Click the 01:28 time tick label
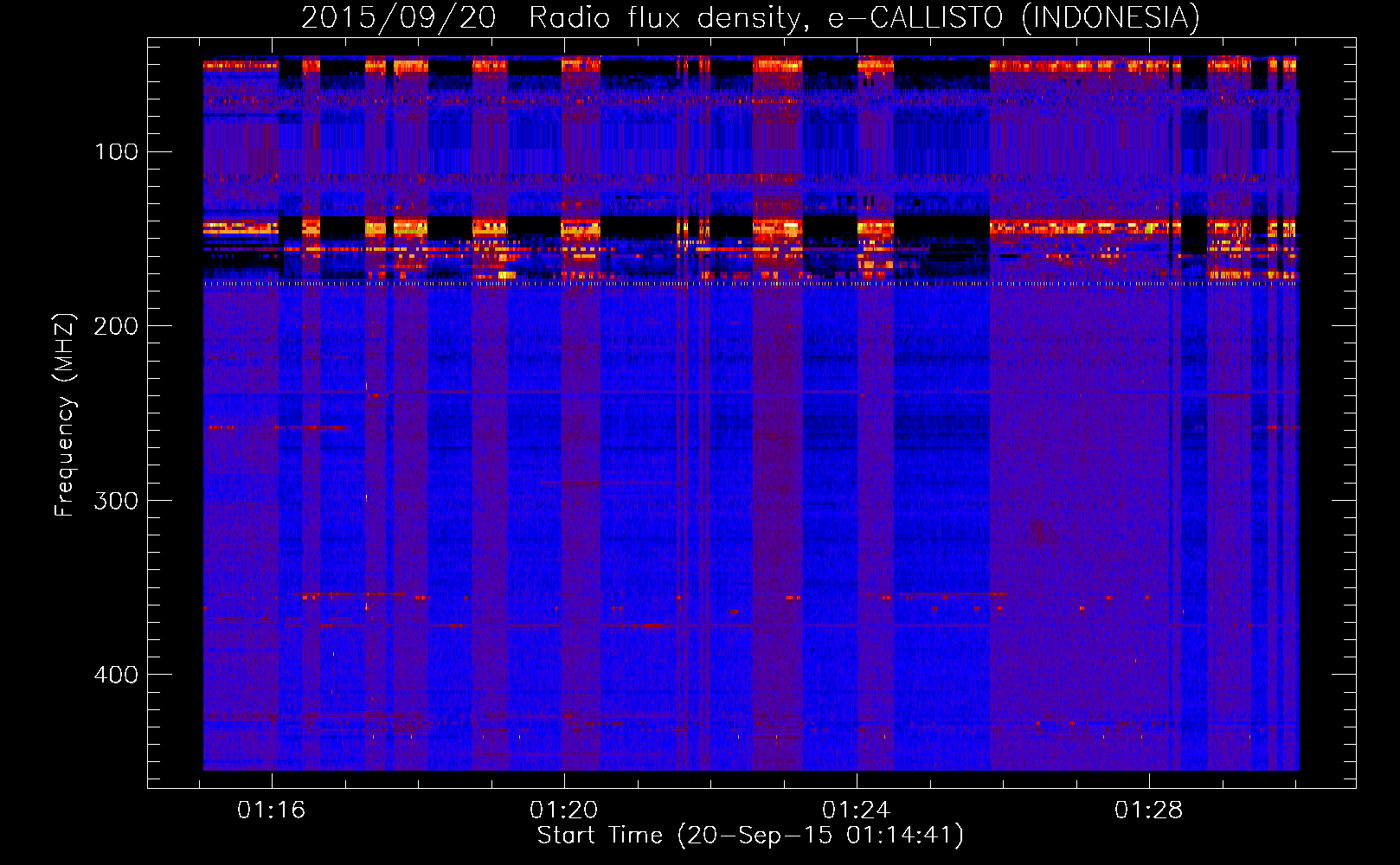Image resolution: width=1400 pixels, height=865 pixels. pos(1148,811)
